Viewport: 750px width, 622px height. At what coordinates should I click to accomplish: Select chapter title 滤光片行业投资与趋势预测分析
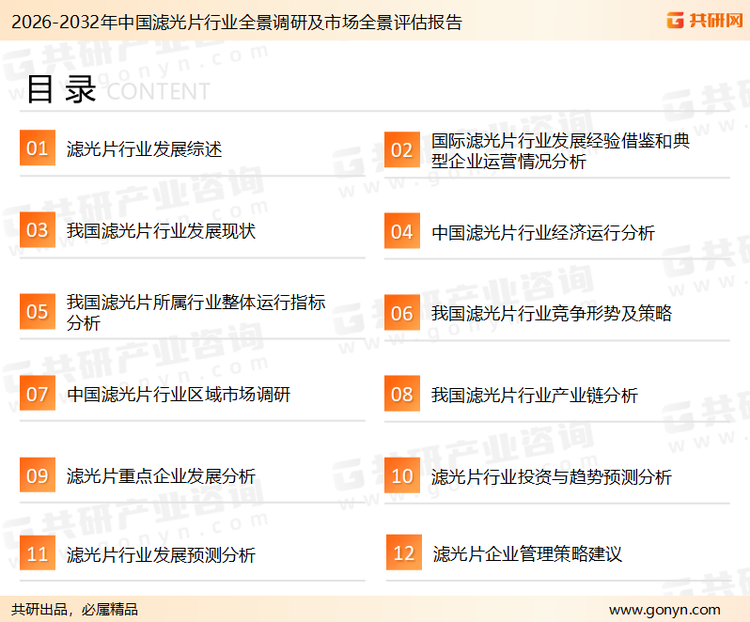pyautogui.click(x=551, y=477)
